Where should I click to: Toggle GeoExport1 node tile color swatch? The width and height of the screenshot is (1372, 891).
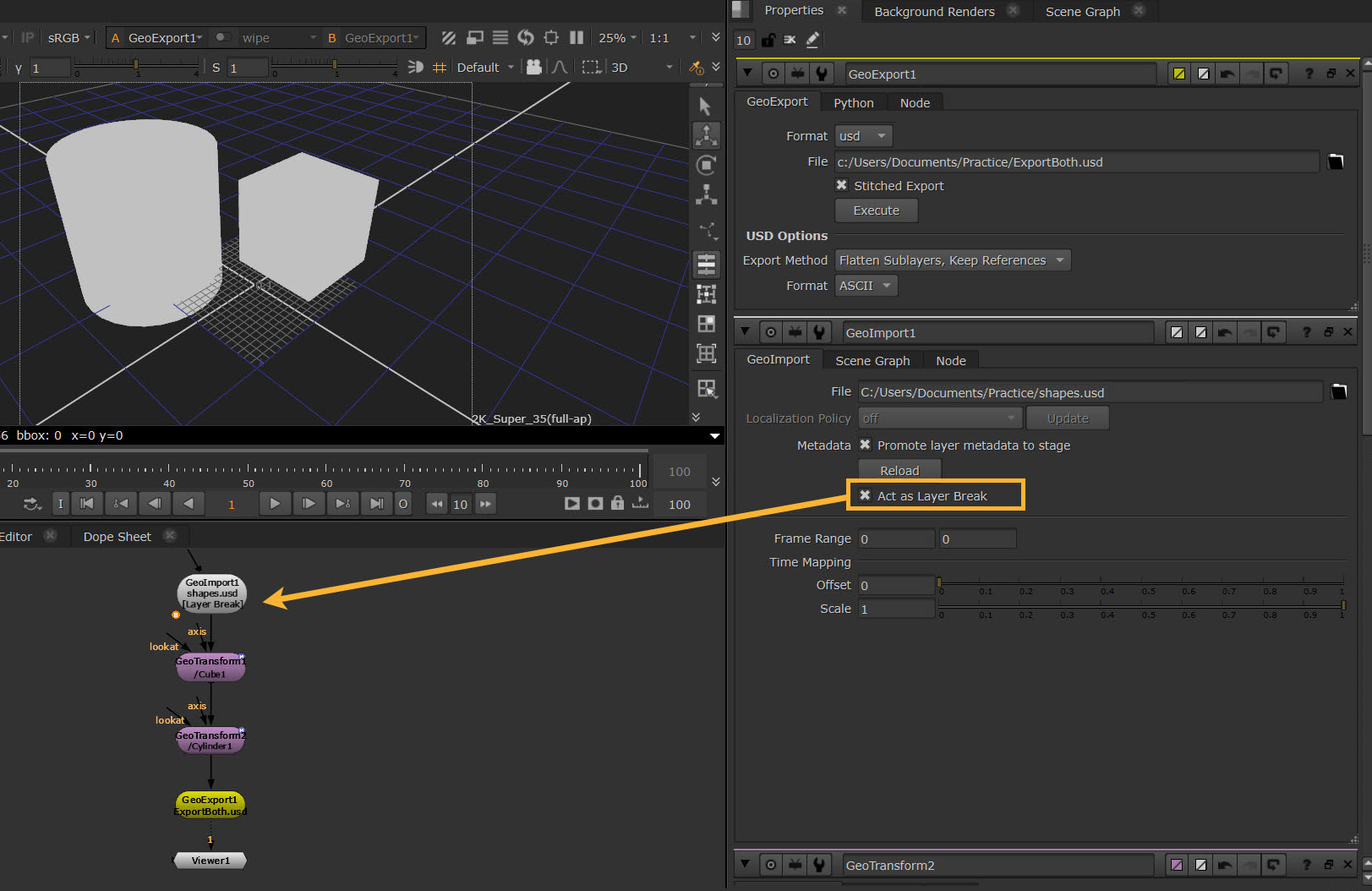point(1178,74)
